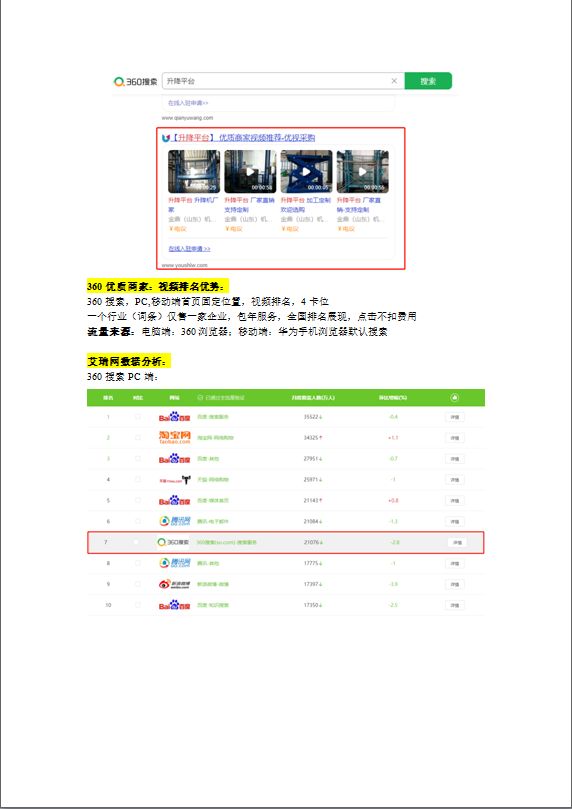This screenshot has height=809, width=572.
Task: Tick the checkbox in the 360搜索 row
Action: click(x=136, y=542)
